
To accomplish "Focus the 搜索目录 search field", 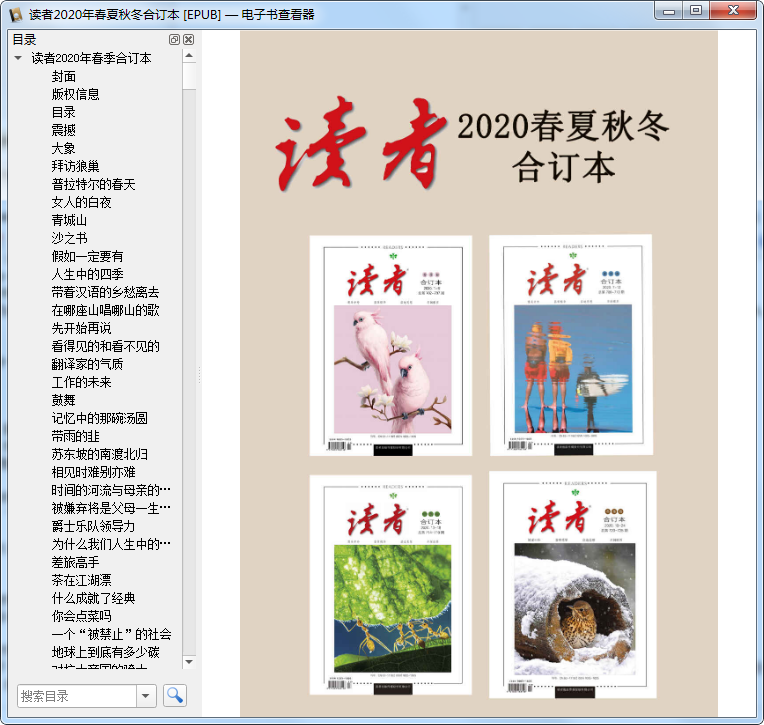I will (76, 696).
